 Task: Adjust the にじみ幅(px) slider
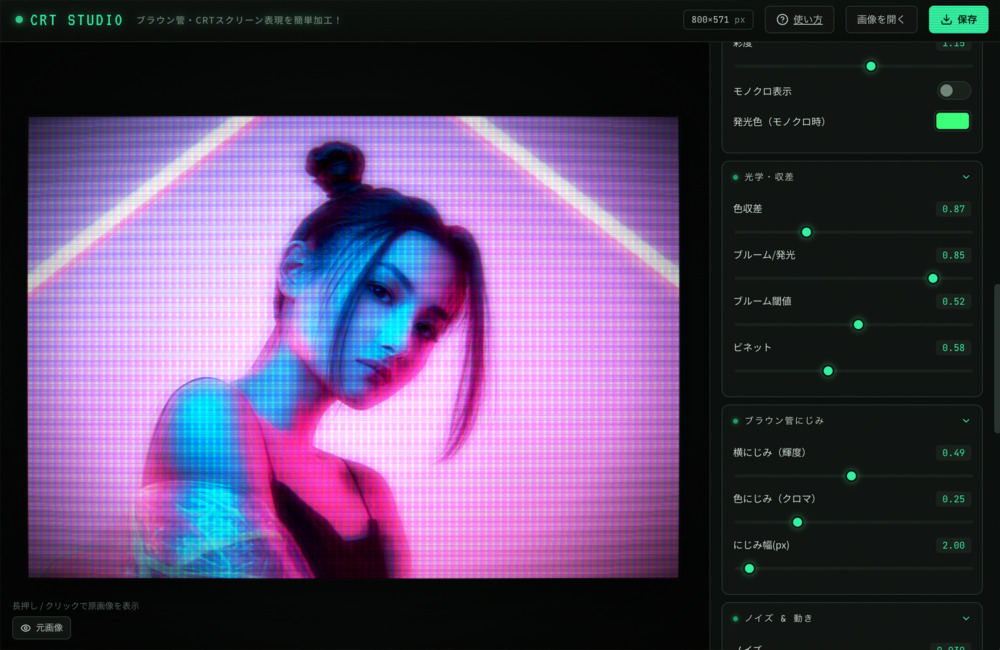[x=853, y=568]
